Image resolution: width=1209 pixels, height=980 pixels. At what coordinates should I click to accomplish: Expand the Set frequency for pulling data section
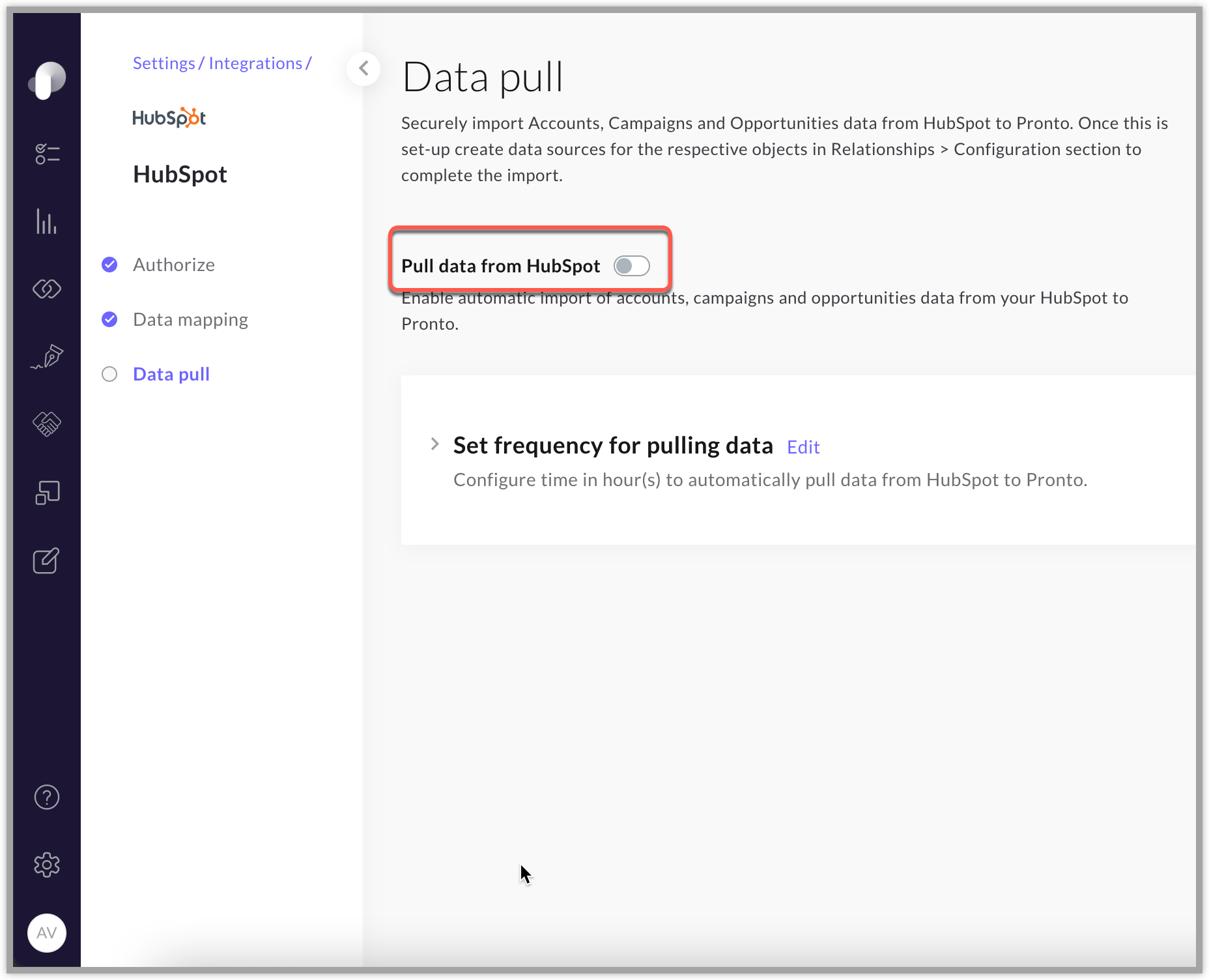click(435, 444)
